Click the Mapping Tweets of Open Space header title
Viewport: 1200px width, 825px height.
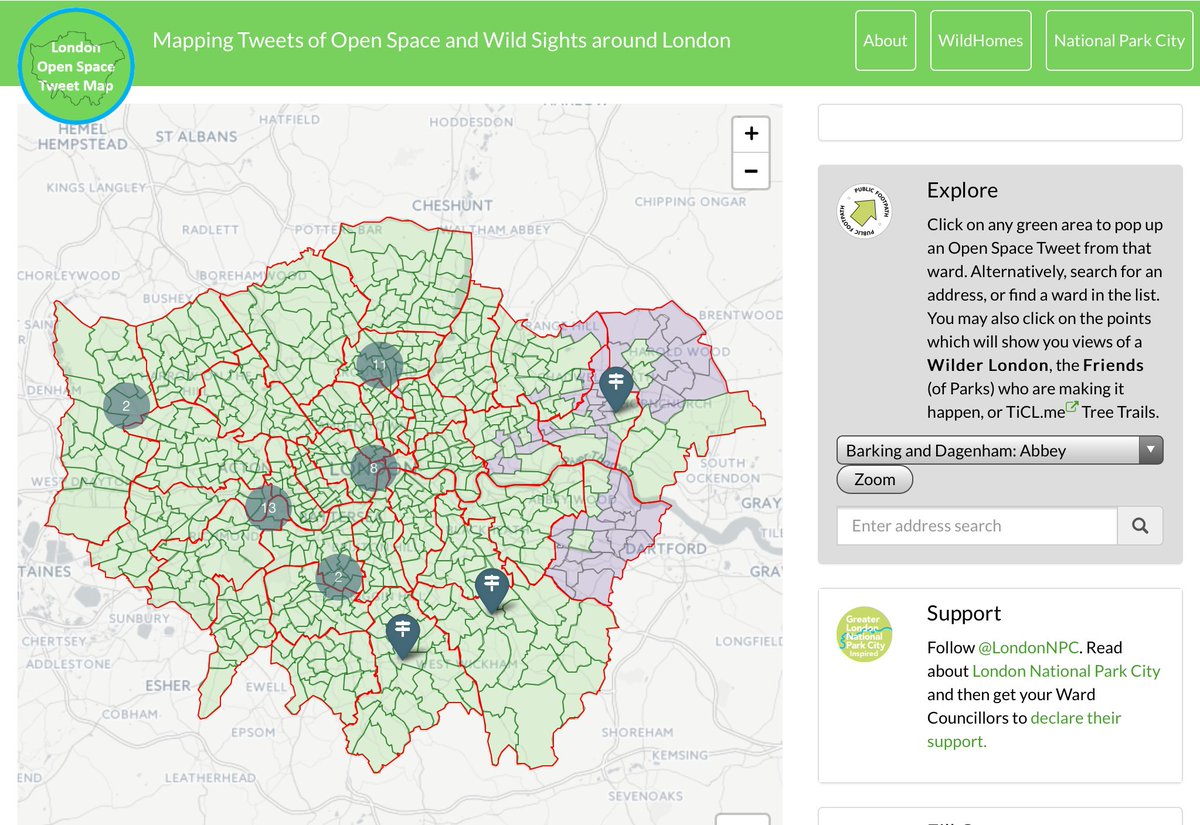point(441,41)
